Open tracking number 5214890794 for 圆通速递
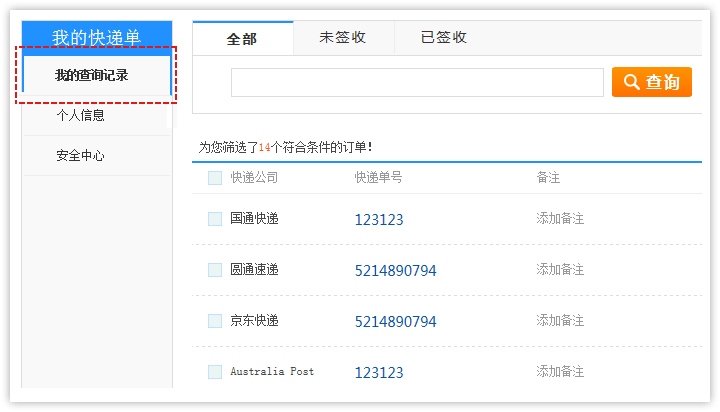The height and width of the screenshot is (412, 720). click(x=395, y=270)
